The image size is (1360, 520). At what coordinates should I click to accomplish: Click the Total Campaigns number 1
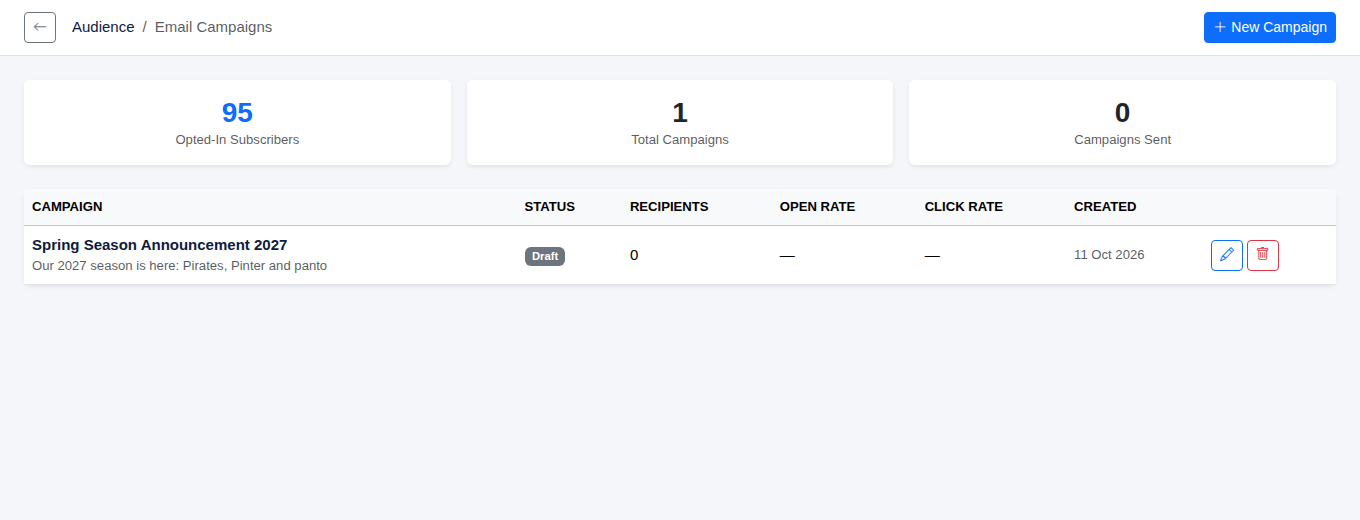click(680, 112)
